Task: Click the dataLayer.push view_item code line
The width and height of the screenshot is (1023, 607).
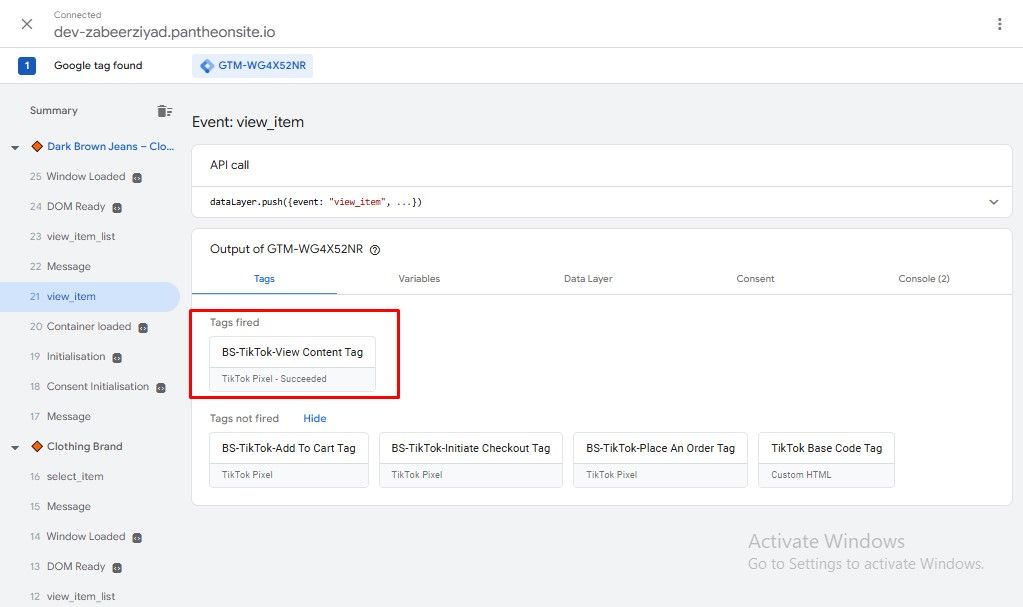Action: coord(316,202)
